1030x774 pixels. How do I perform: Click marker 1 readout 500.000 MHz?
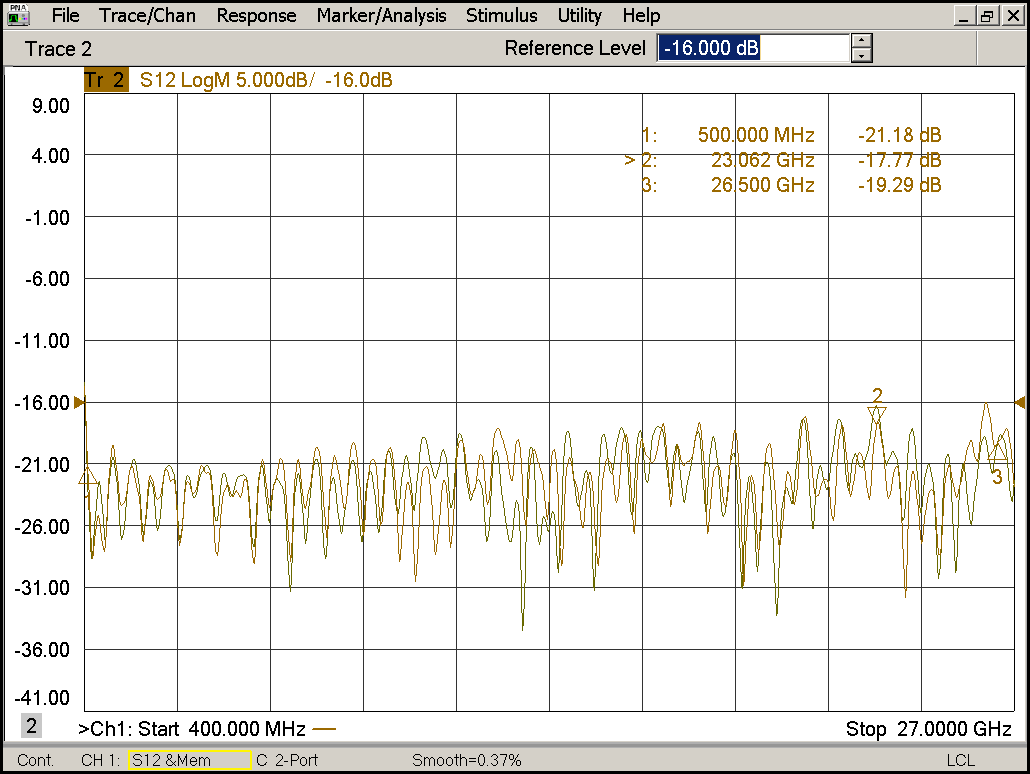[755, 135]
